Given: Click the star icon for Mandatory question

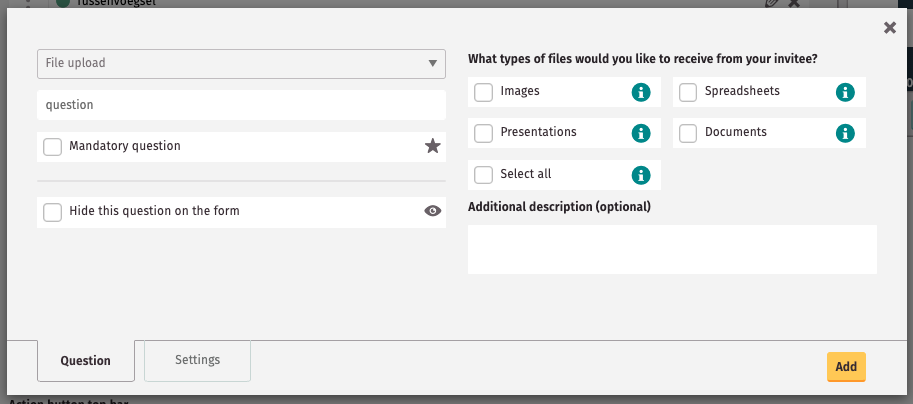Looking at the screenshot, I should 432,146.
